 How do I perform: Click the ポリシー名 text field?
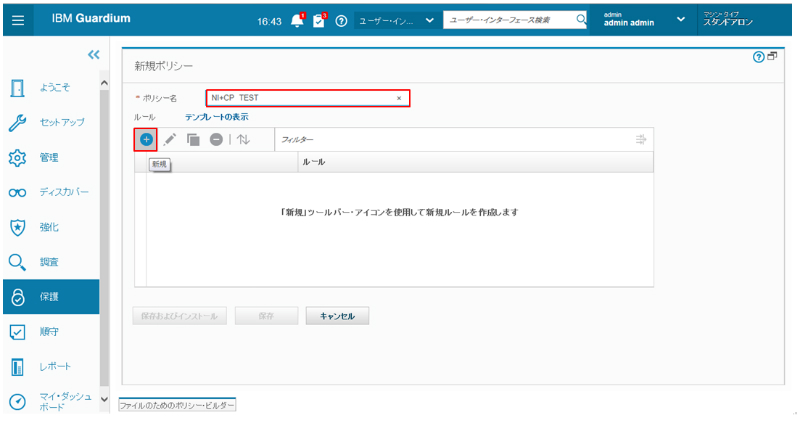pos(298,98)
